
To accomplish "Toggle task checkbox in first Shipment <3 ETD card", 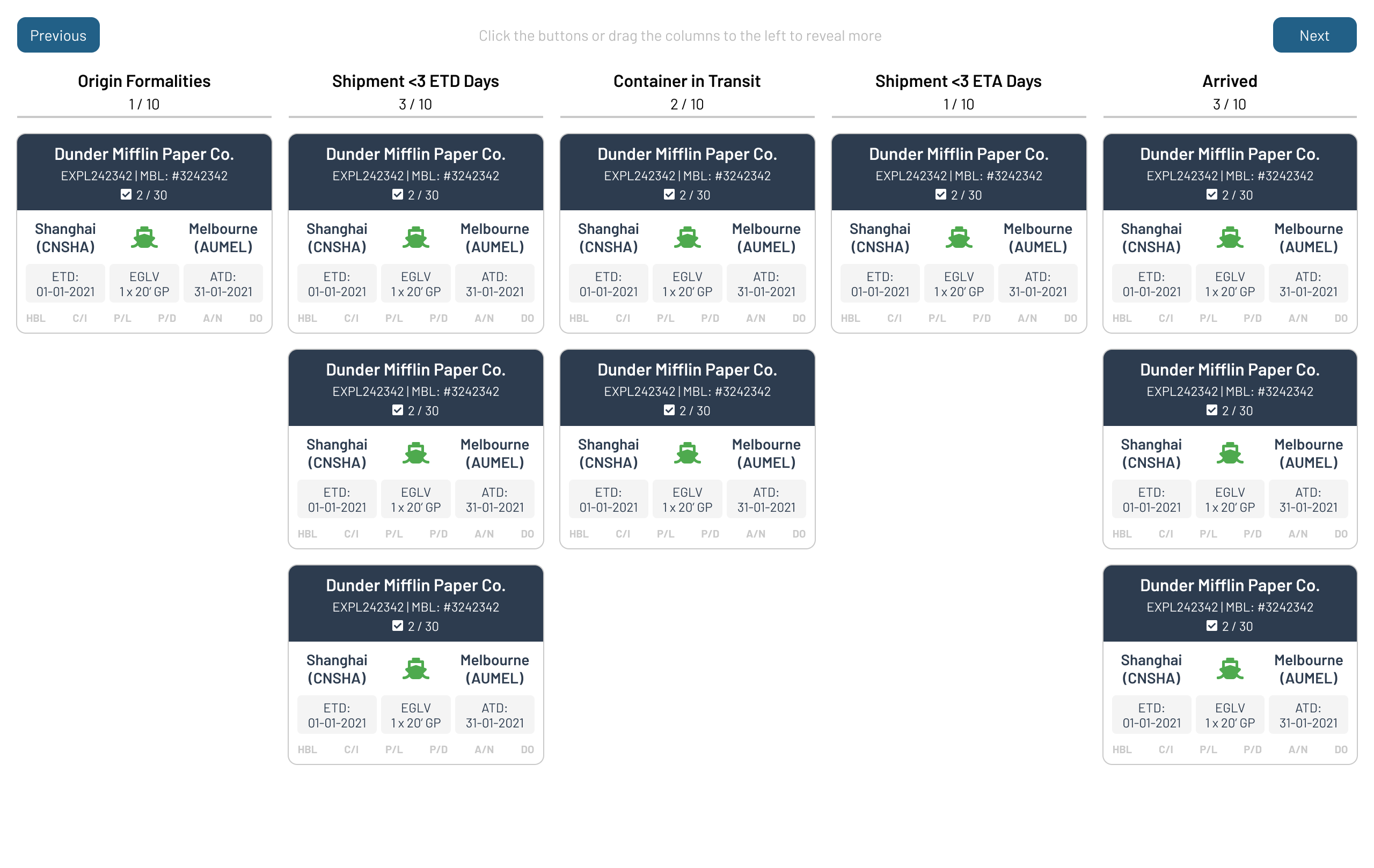I will pos(398,195).
